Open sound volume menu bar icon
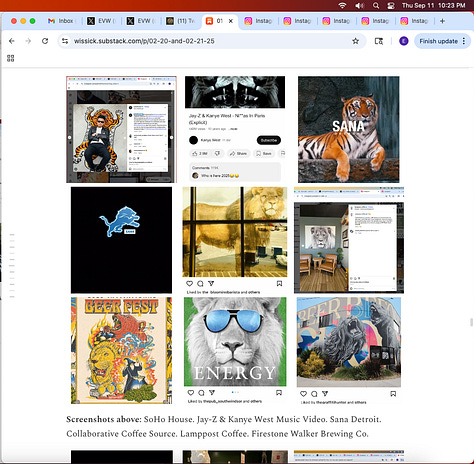Viewport: 474px width, 464px height. 359,5
